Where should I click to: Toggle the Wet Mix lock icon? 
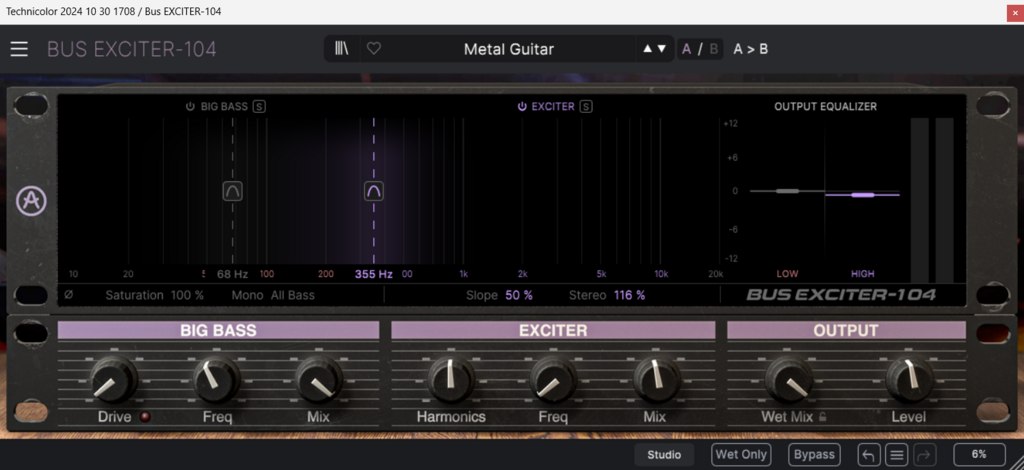tap(822, 416)
